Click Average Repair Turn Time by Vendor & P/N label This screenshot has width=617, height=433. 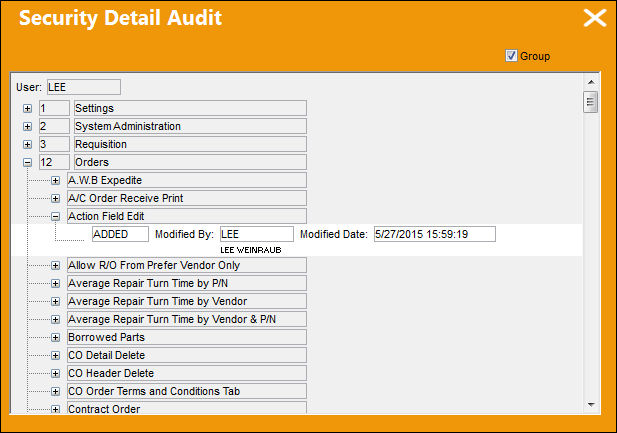187,319
